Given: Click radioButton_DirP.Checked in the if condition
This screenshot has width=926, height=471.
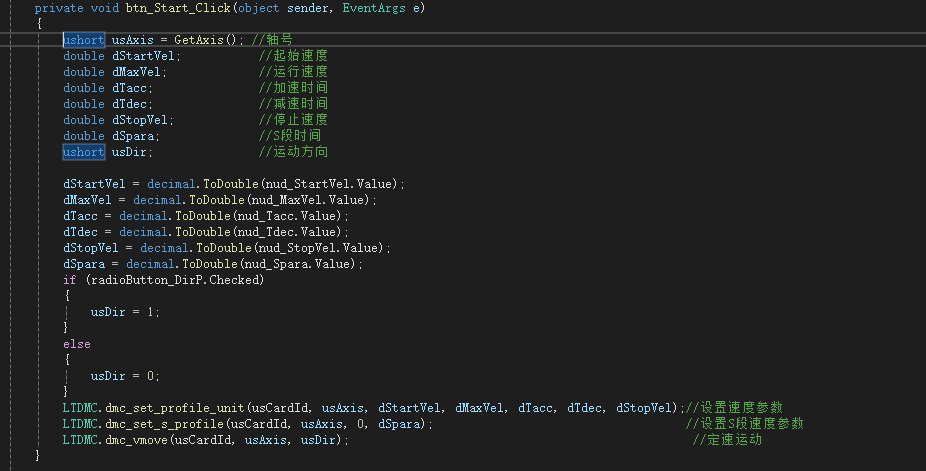Looking at the screenshot, I should point(175,280).
